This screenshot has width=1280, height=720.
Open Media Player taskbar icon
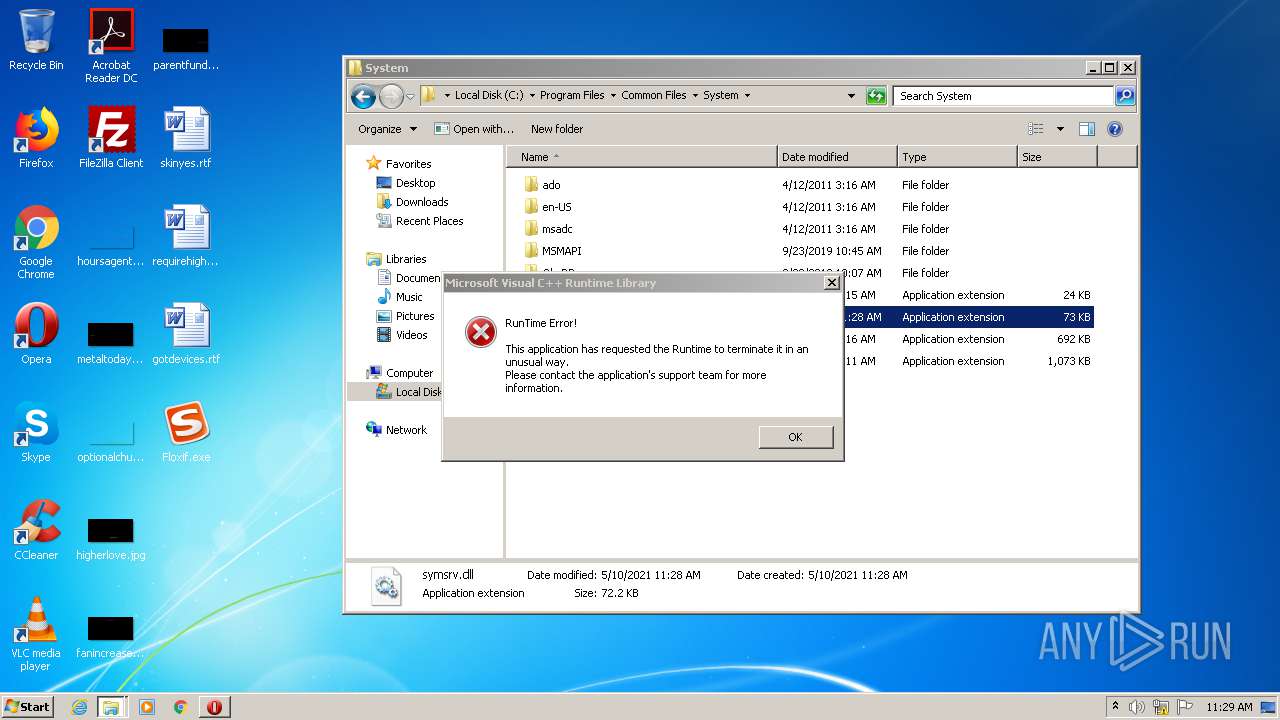pyautogui.click(x=147, y=707)
